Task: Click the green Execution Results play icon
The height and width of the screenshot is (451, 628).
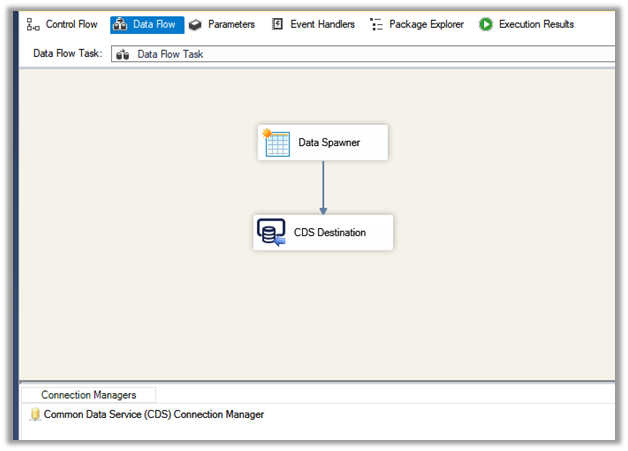Action: [x=485, y=24]
